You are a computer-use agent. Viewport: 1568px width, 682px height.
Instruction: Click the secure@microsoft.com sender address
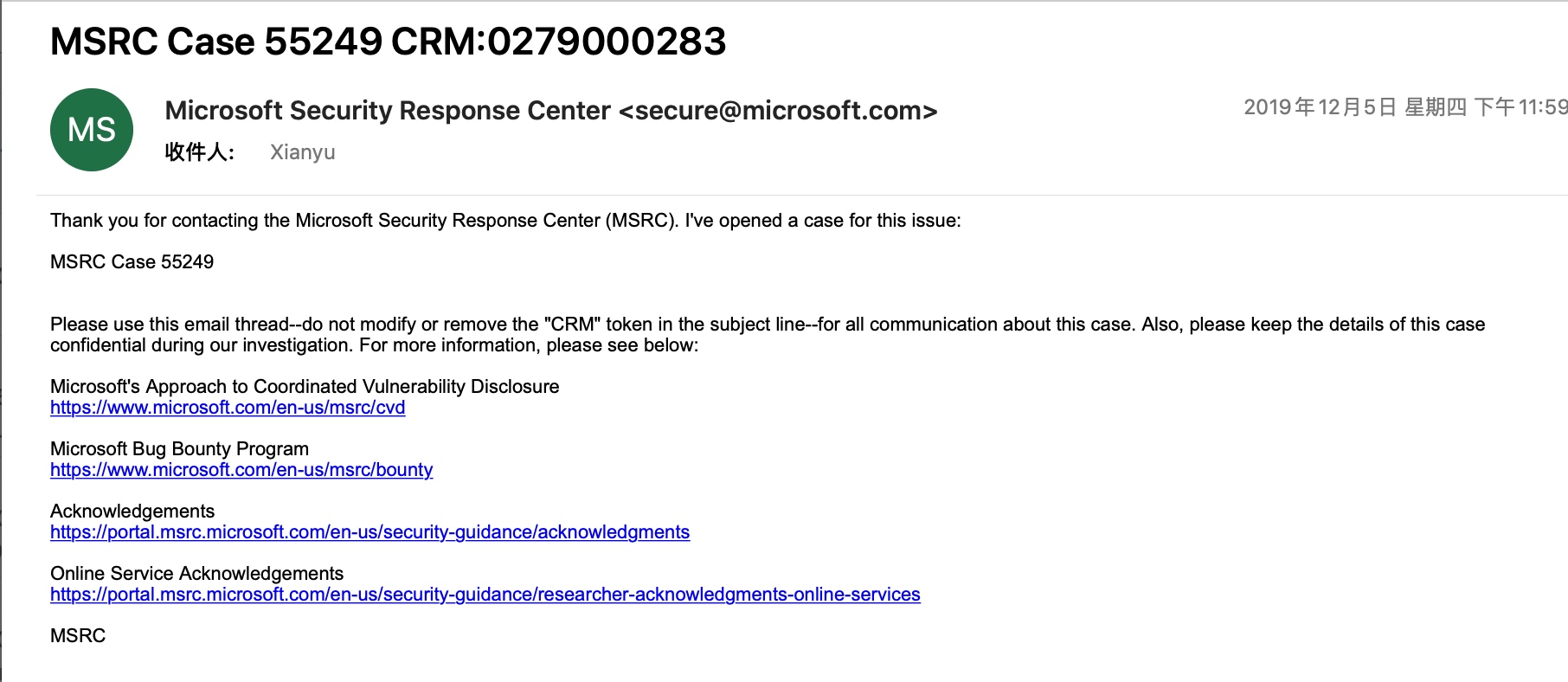coord(778,111)
